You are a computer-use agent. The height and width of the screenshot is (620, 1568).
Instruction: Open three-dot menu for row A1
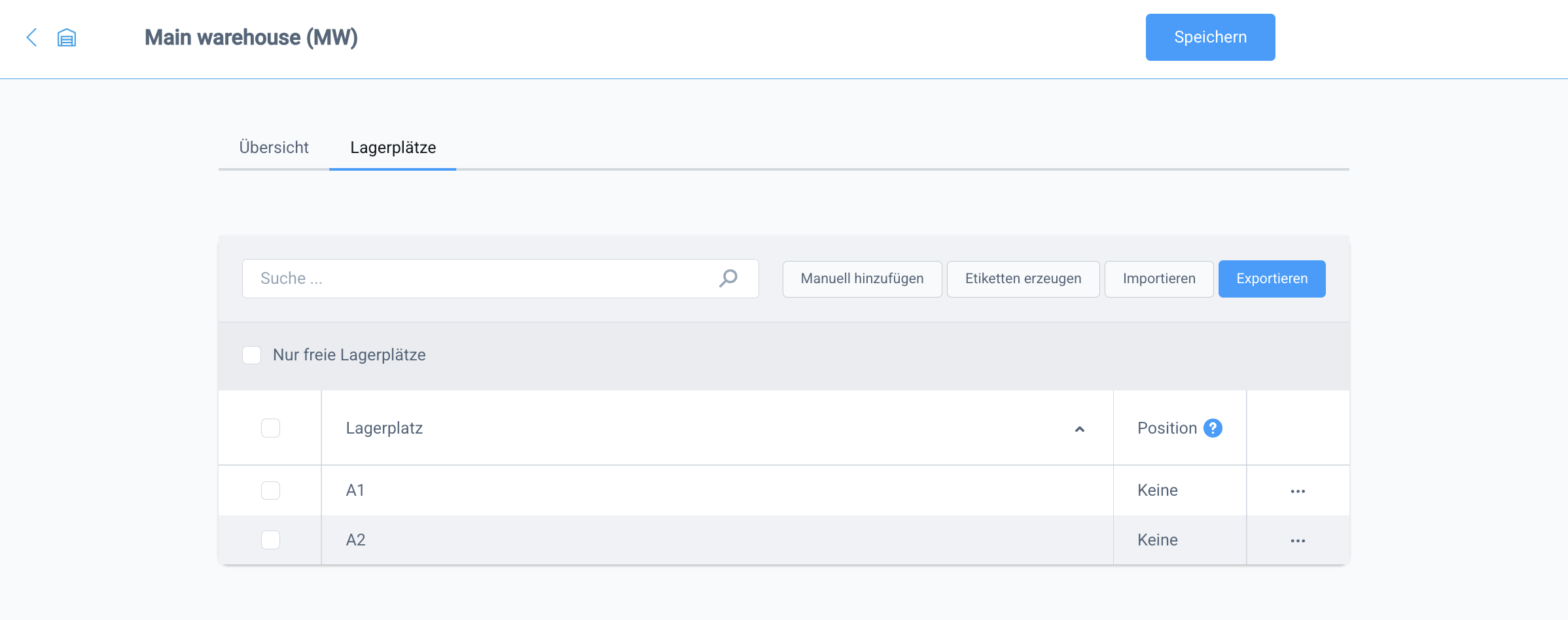click(x=1298, y=491)
